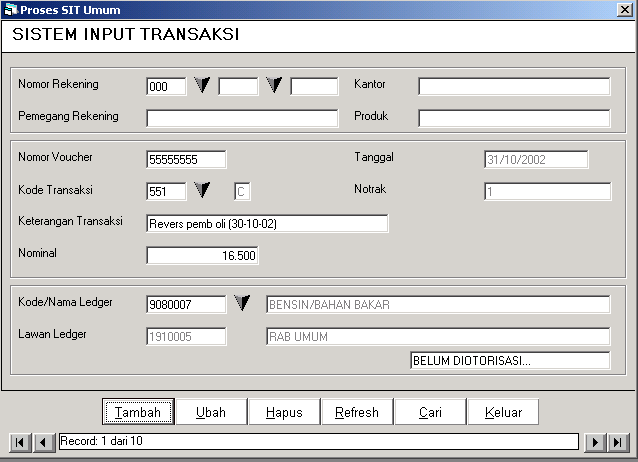Click the BENSIN/BAHAN BAKAR ledger name field

click(438, 304)
